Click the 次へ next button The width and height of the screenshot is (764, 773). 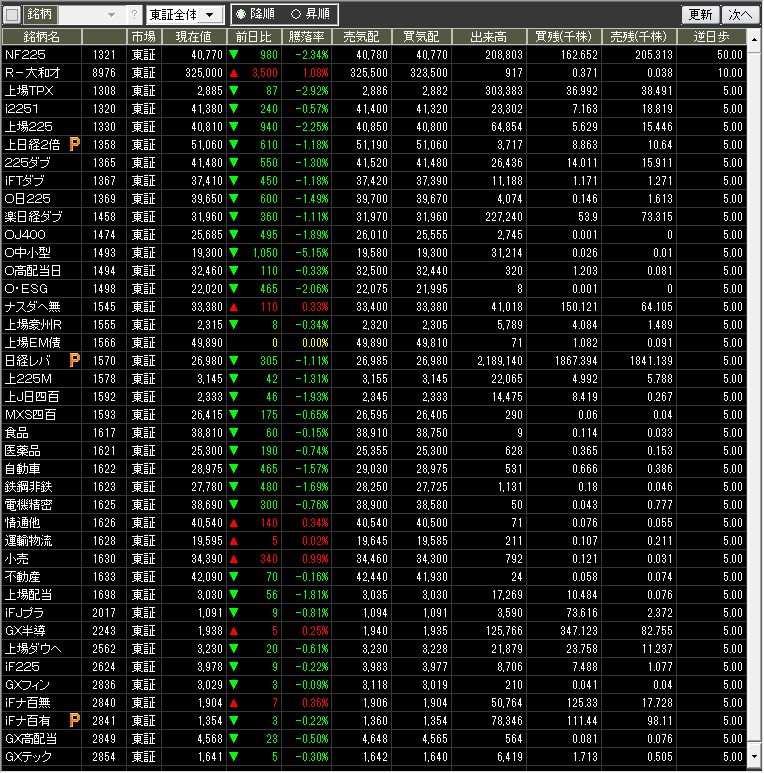click(x=740, y=14)
